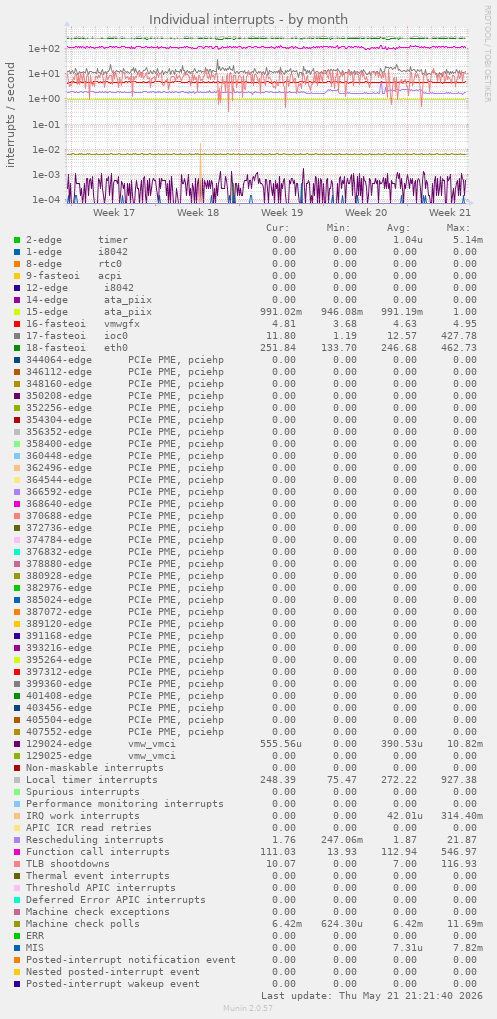Image resolution: width=497 pixels, height=1019 pixels.
Task: Select the Rescheduling interrupts legend label
Action: (x=95, y=840)
